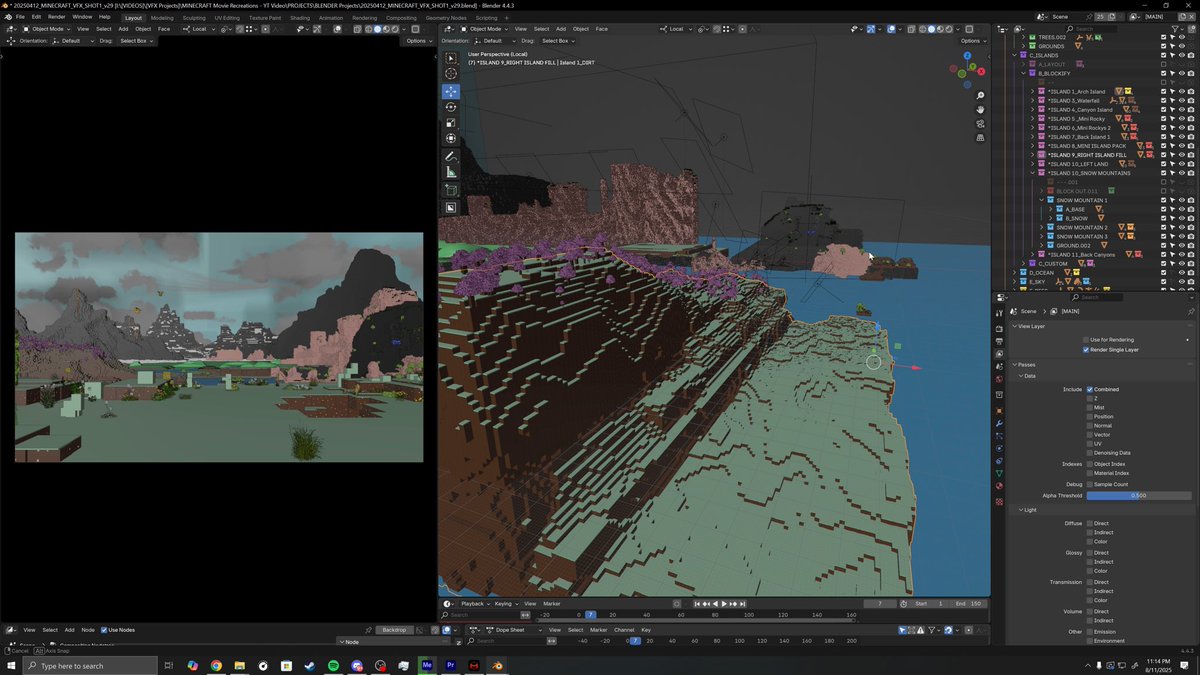
Task: Open Options in right viewport header
Action: click(x=971, y=41)
